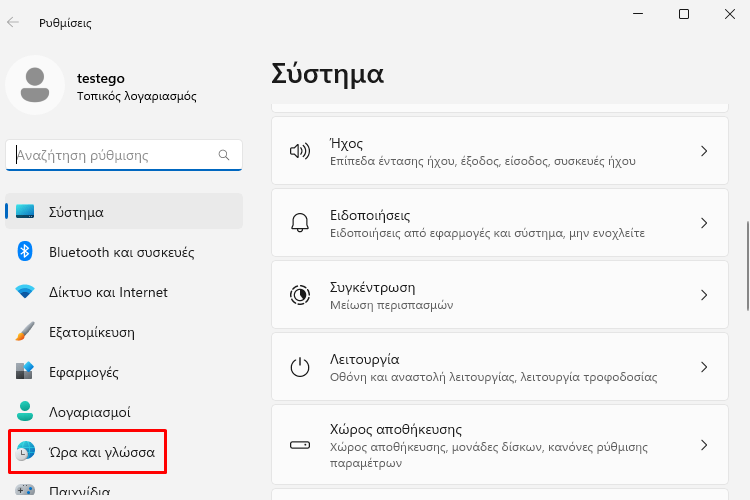Click the vertical scrollbar thumb
This screenshot has width=750, height=500.
tap(747, 266)
